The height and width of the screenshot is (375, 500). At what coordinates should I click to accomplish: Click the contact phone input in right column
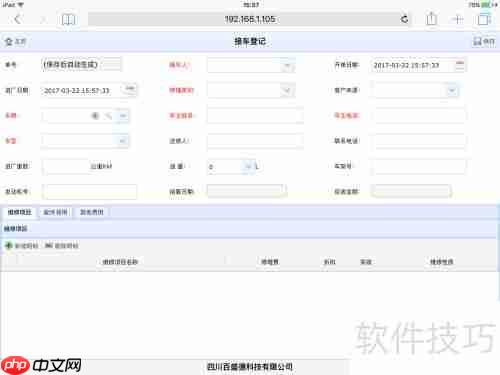click(419, 141)
